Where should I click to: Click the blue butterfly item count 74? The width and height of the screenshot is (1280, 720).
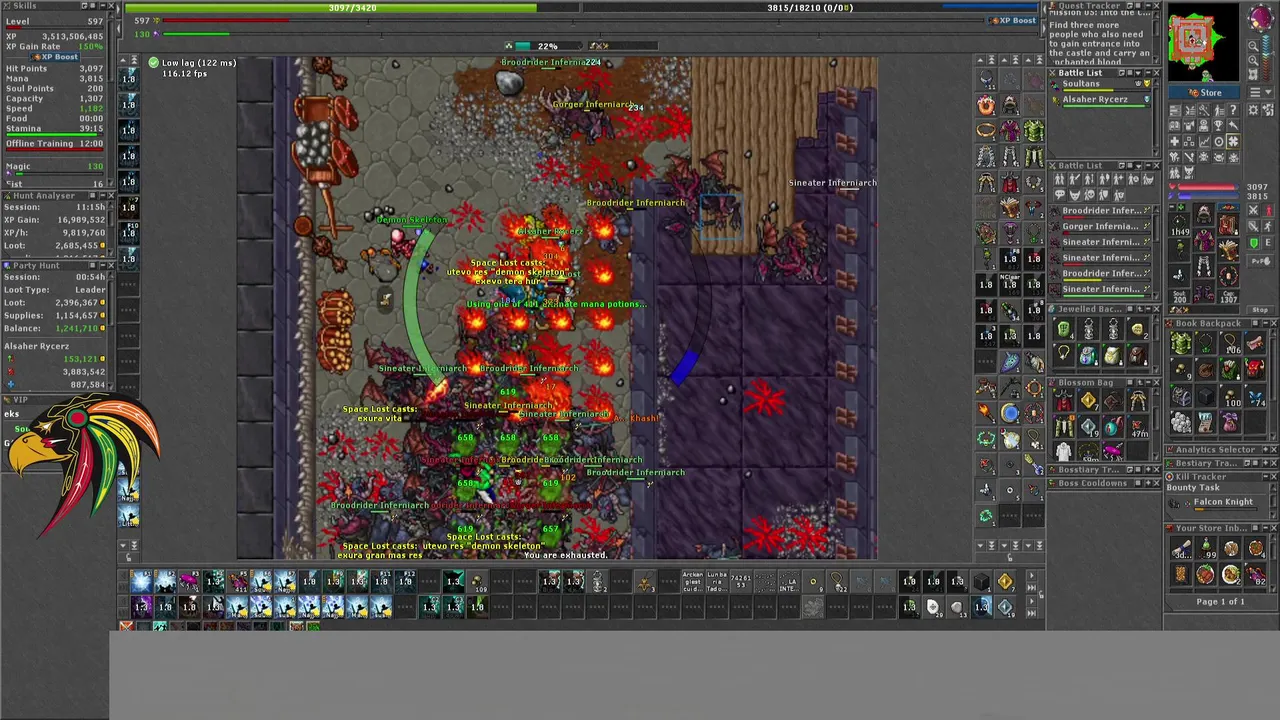(1255, 396)
